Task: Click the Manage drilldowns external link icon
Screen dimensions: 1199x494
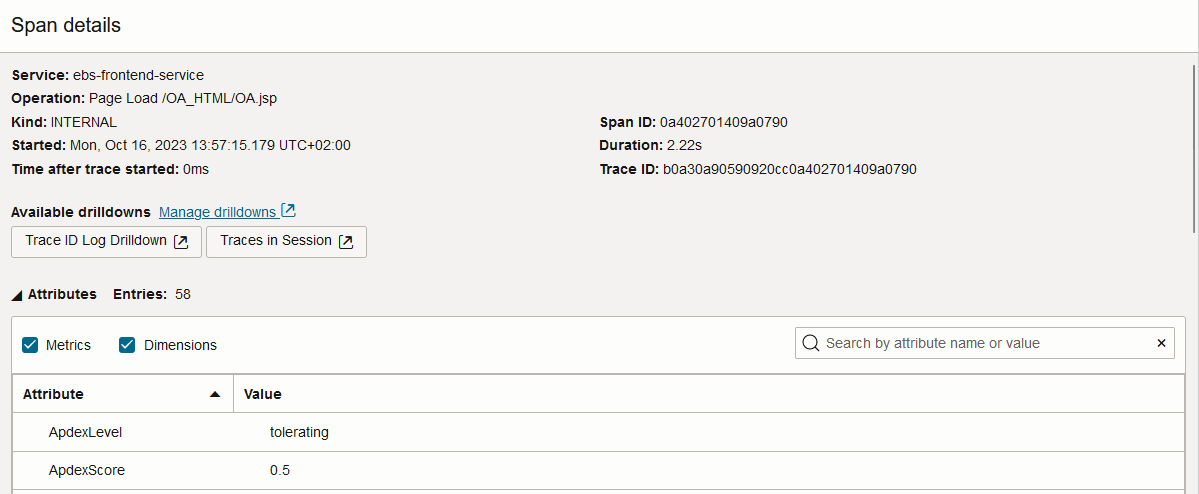Action: (x=288, y=211)
